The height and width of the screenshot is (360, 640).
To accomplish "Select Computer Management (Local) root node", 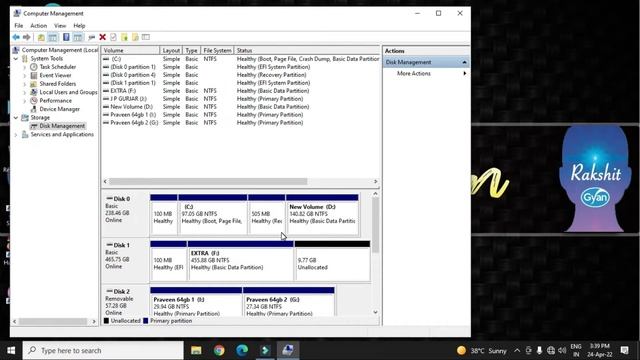I will (x=60, y=50).
